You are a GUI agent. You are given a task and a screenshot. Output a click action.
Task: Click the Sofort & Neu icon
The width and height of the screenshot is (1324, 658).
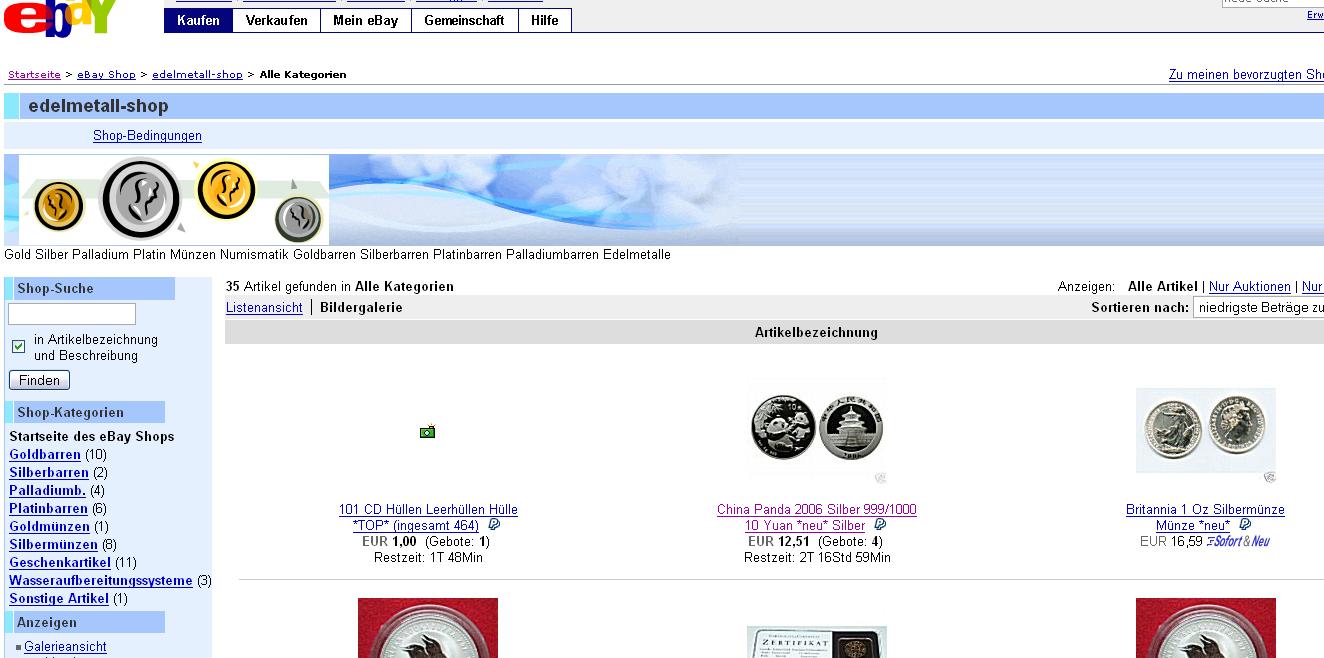(x=1238, y=541)
